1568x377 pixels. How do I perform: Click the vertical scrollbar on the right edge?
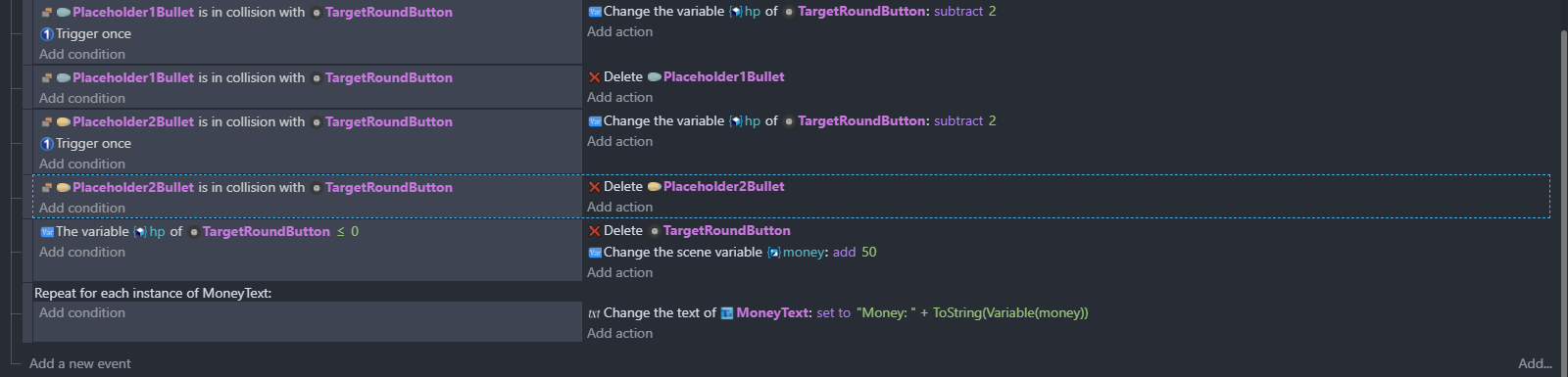pos(1562,186)
